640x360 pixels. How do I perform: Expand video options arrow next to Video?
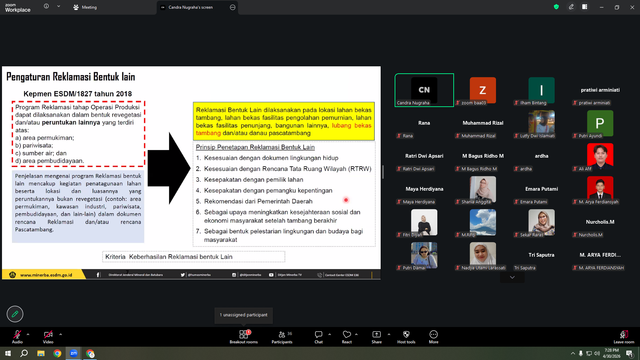(60, 334)
